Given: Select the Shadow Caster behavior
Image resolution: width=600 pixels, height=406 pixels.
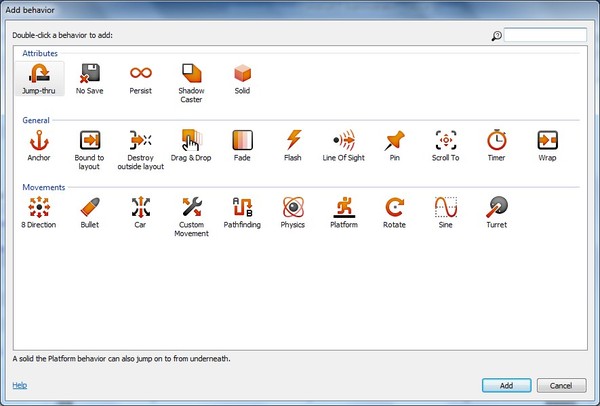Looking at the screenshot, I should click(191, 74).
